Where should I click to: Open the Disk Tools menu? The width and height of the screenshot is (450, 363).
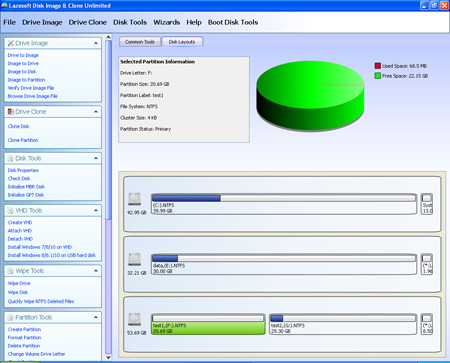130,22
